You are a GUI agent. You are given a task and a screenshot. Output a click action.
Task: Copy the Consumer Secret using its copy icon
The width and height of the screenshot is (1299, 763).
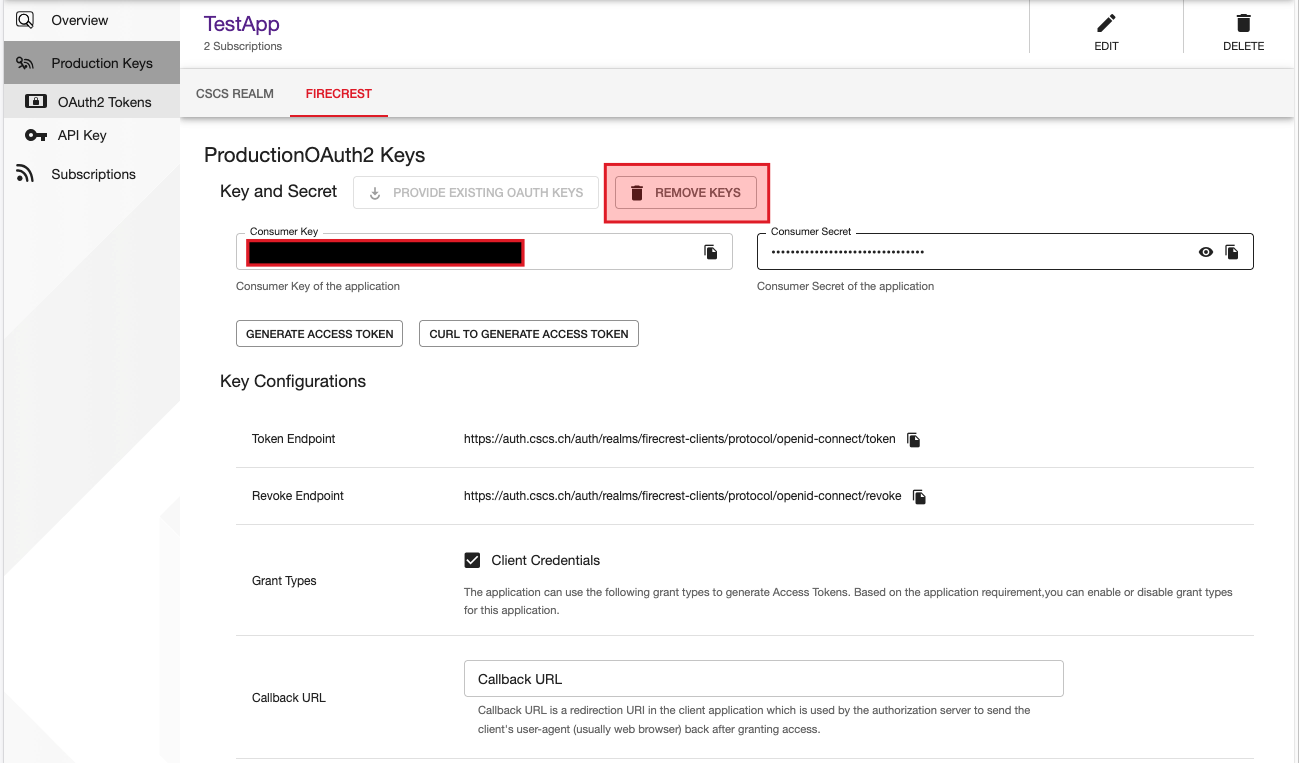point(1233,252)
